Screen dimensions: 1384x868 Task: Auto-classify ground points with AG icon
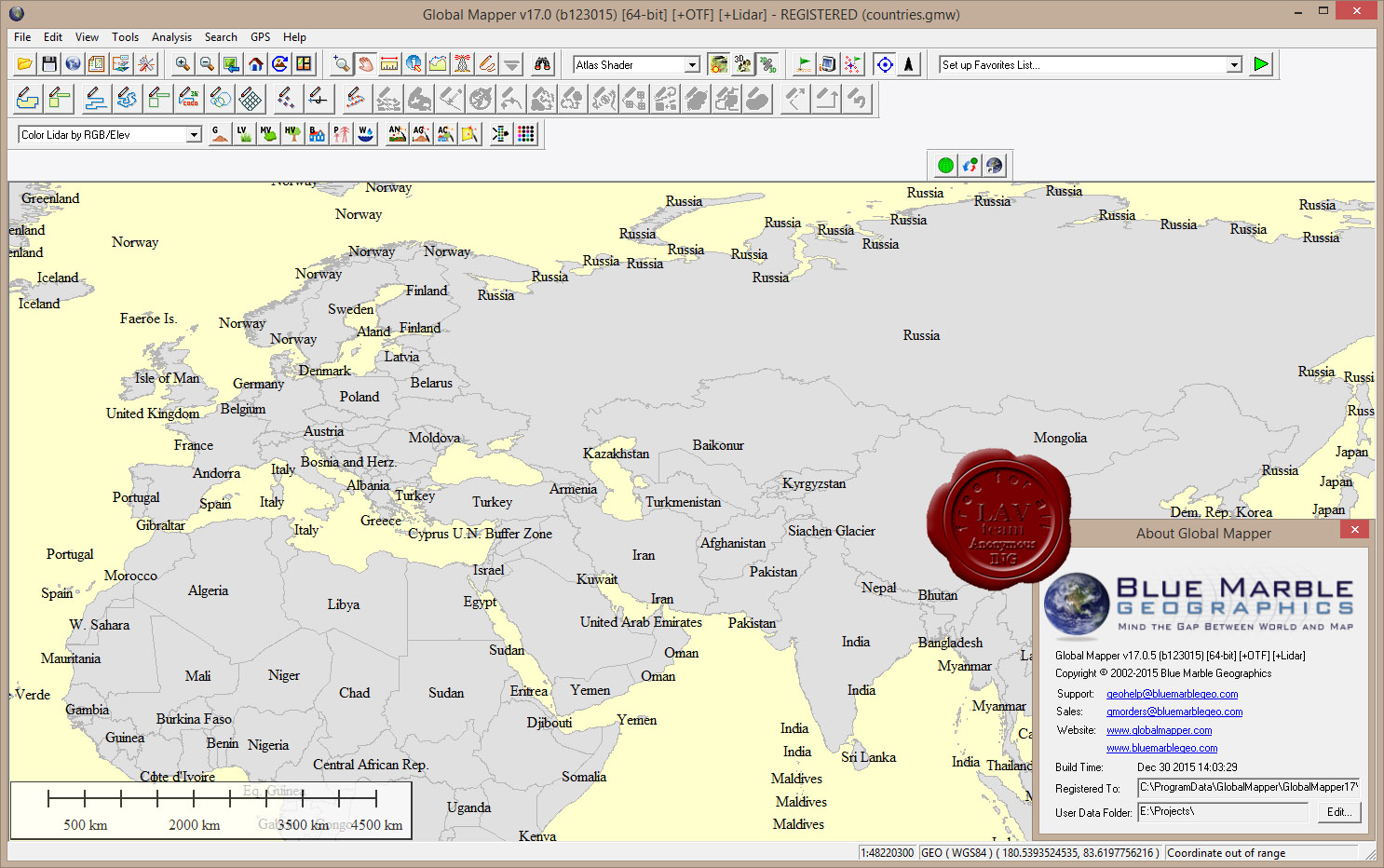click(x=421, y=134)
